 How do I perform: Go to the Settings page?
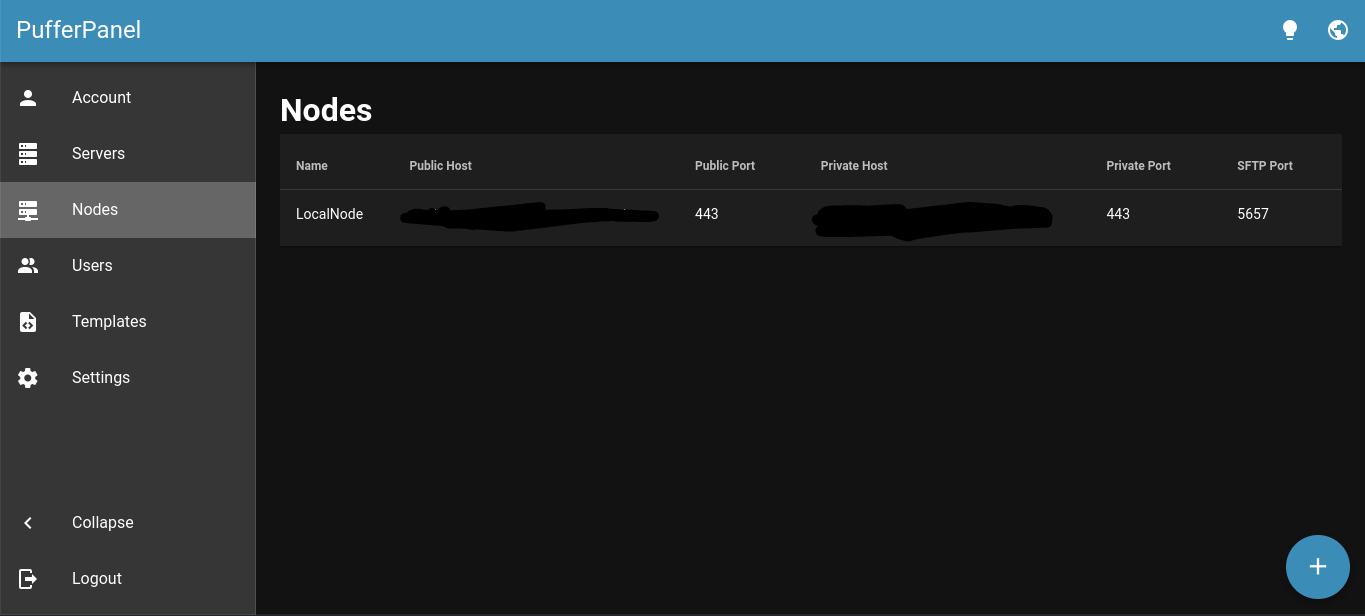click(100, 377)
